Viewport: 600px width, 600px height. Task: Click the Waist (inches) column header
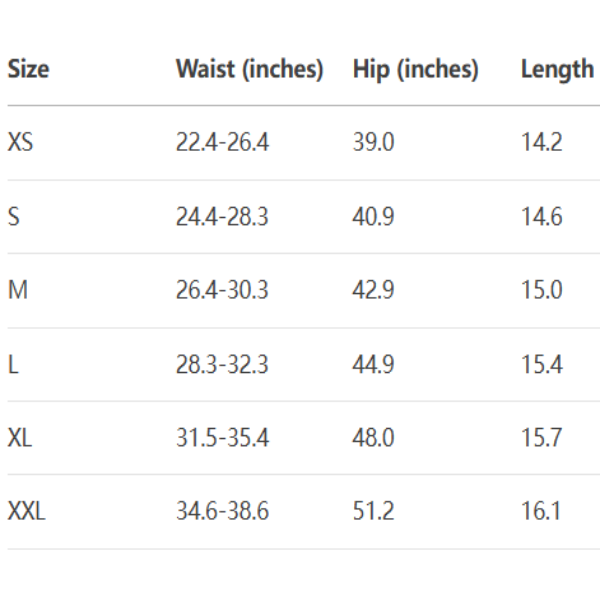[249, 69]
